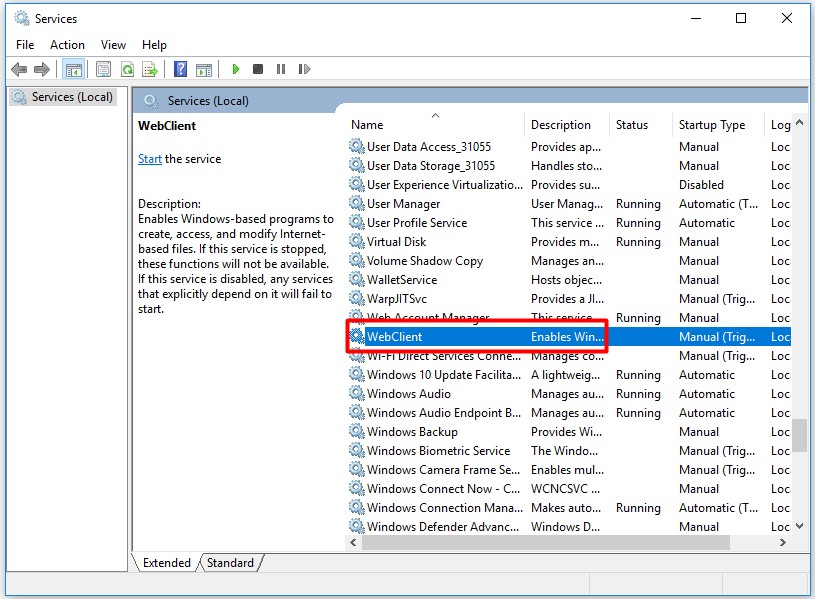Click the gear icon beside Volume Shadow Copy
This screenshot has width=815, height=599.
pos(357,261)
